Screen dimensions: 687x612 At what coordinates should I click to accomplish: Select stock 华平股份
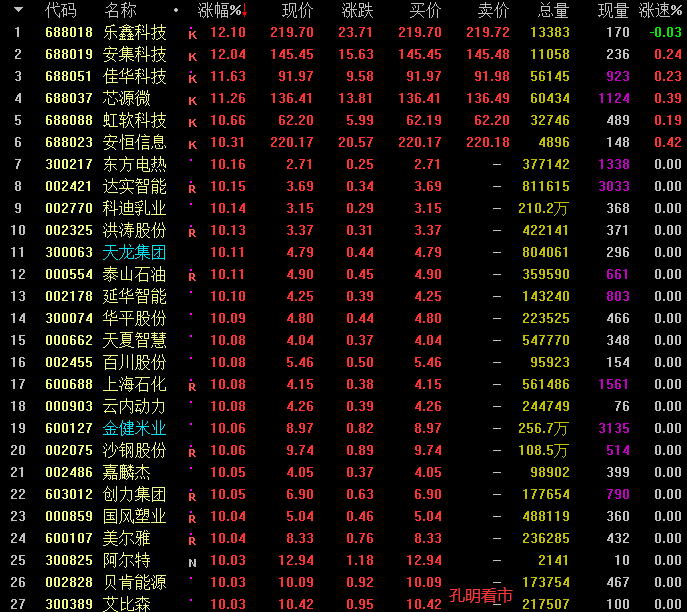click(x=135, y=318)
